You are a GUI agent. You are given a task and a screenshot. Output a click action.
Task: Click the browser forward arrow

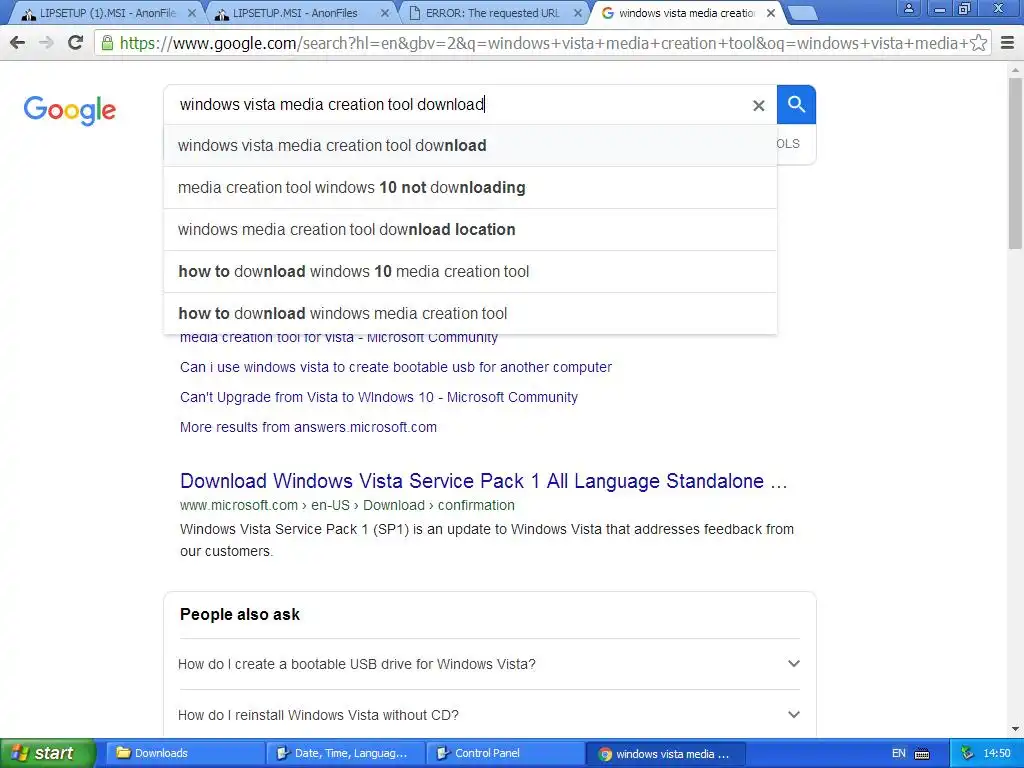(46, 43)
